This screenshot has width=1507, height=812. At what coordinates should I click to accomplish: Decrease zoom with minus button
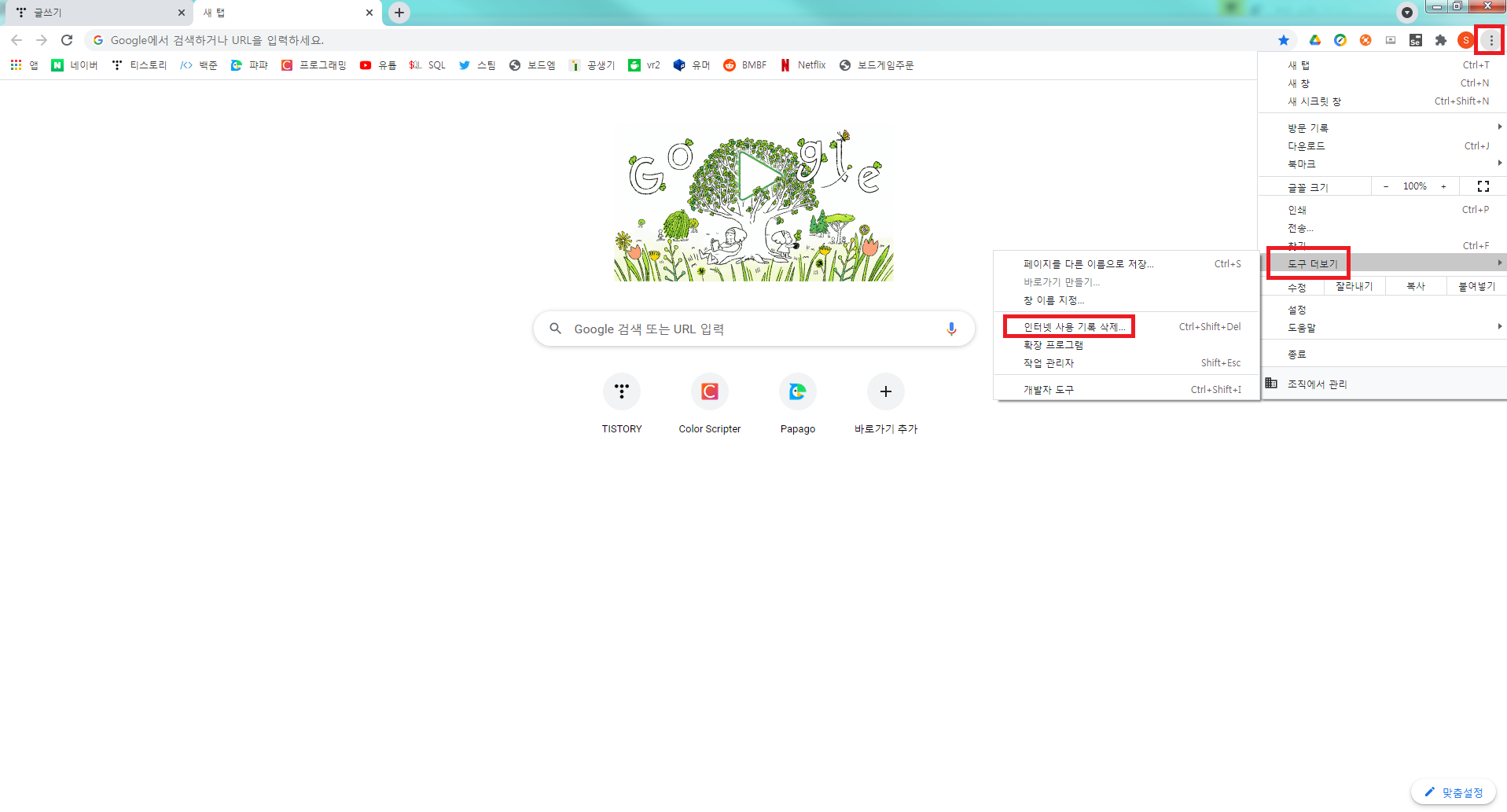pyautogui.click(x=1386, y=186)
